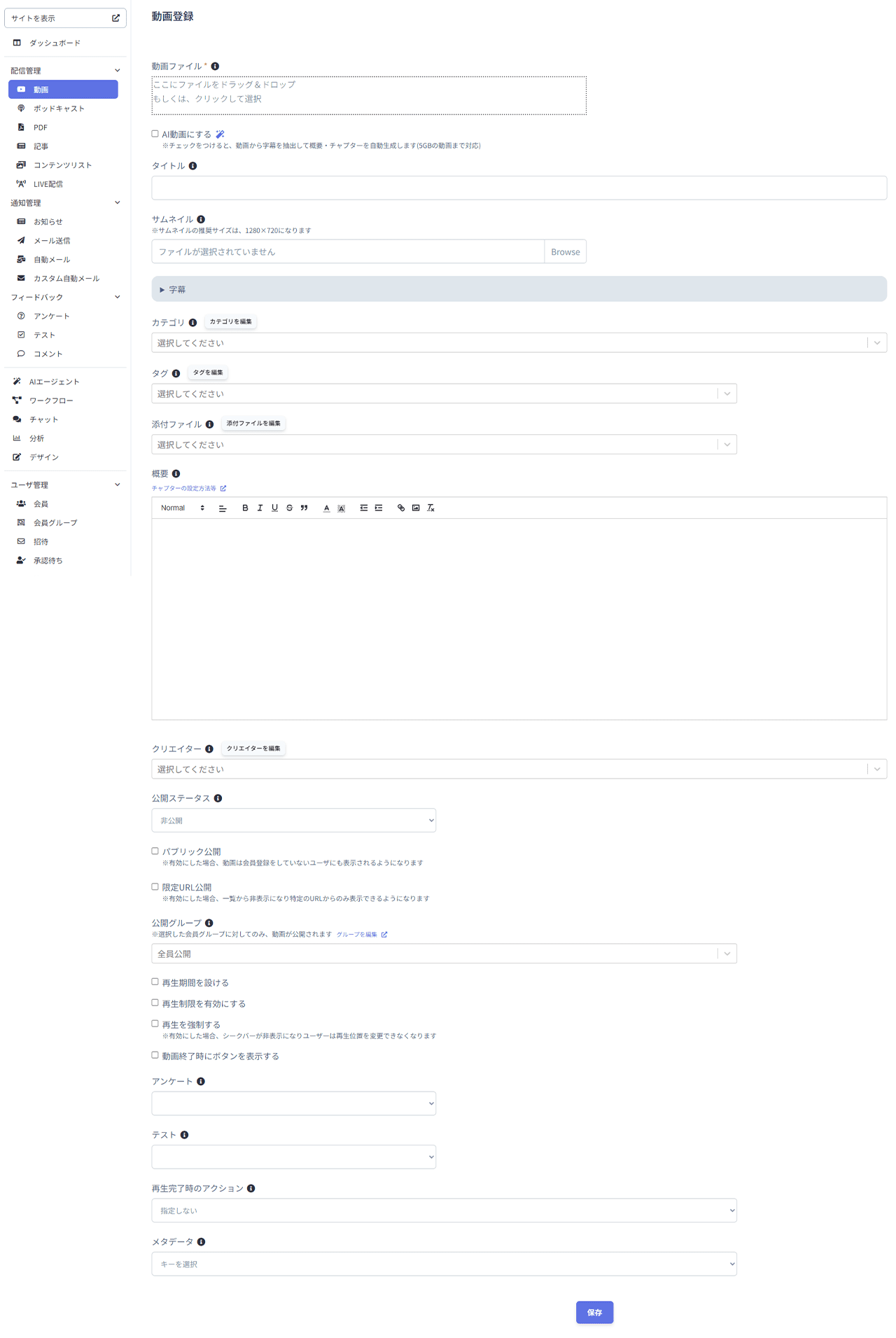Enable the AI動画にする checkbox

click(x=155, y=134)
